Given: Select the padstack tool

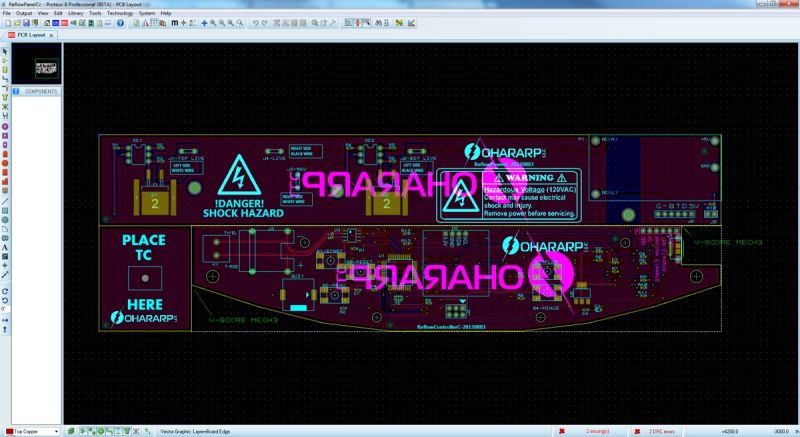Looking at the screenshot, I should tap(5, 190).
